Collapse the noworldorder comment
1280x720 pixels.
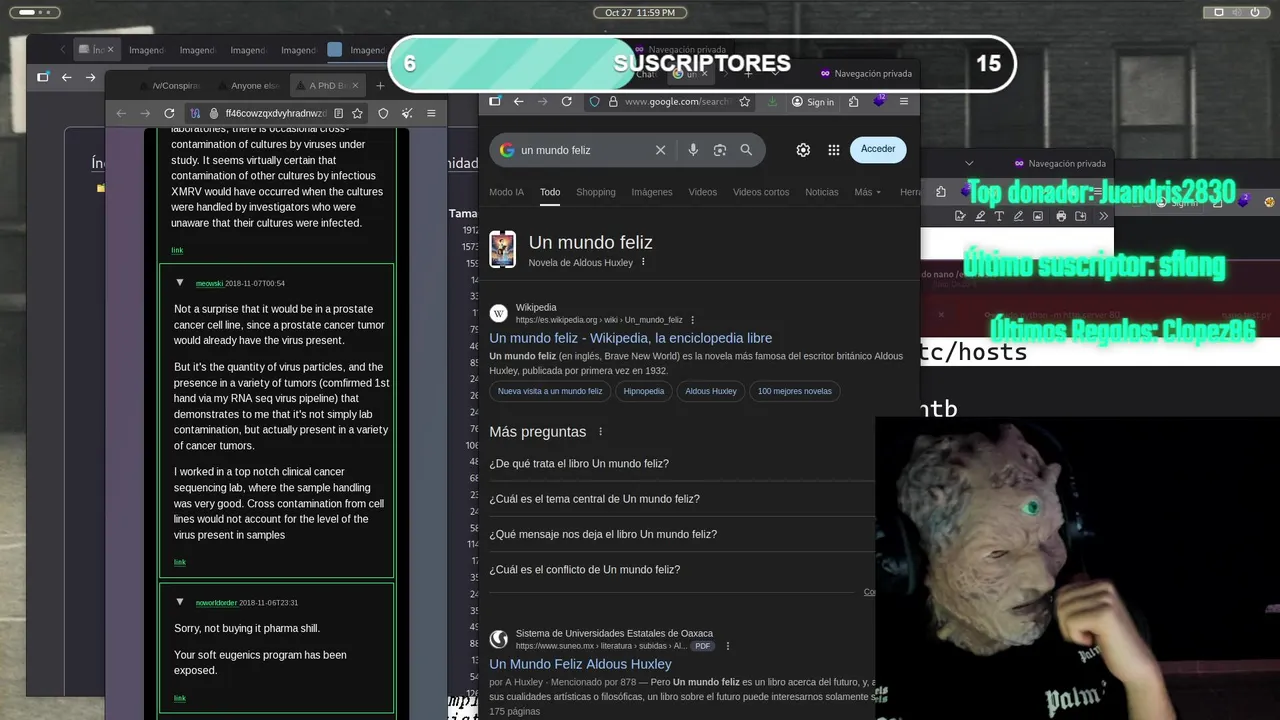click(180, 602)
